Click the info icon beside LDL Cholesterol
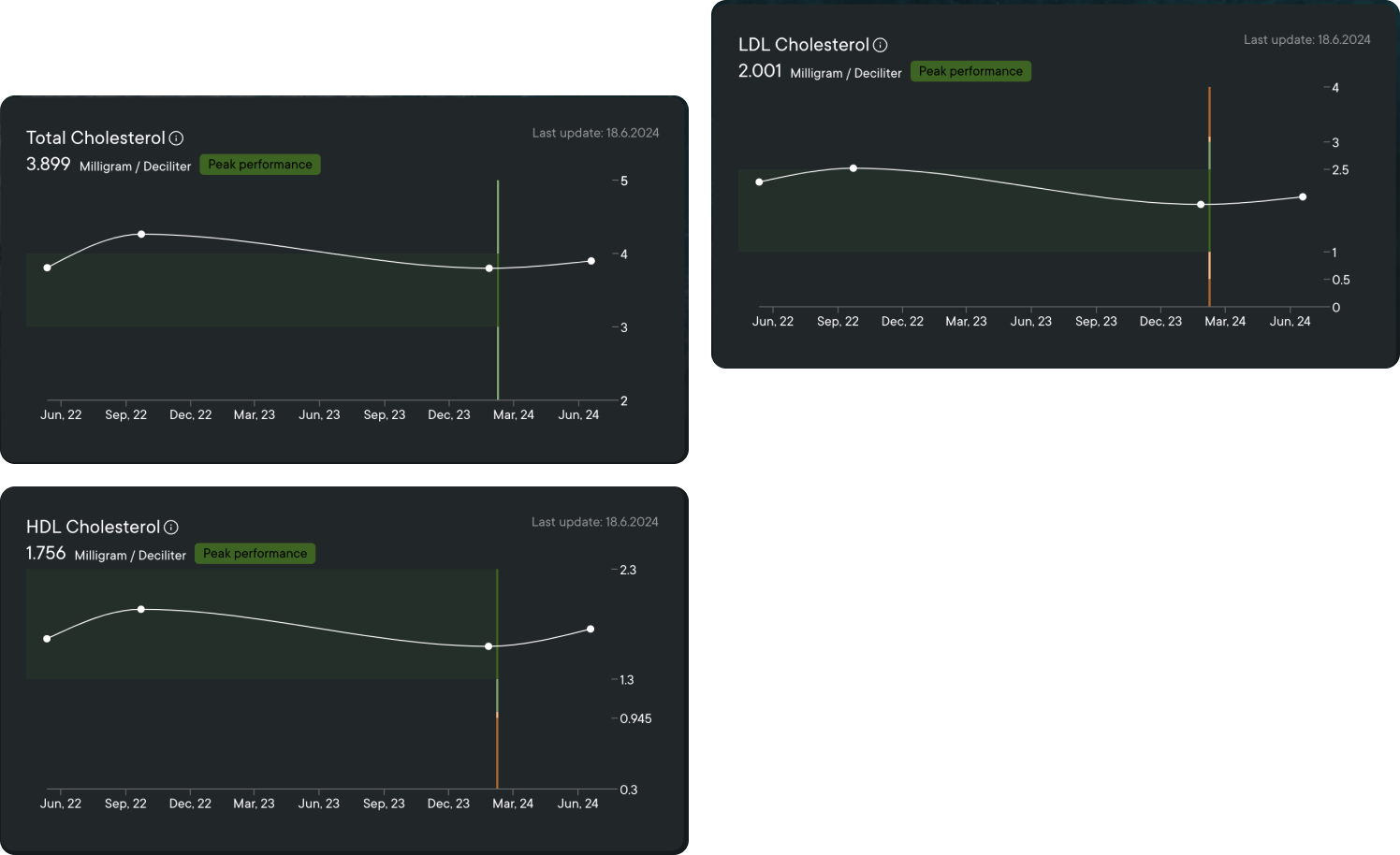 tap(881, 45)
